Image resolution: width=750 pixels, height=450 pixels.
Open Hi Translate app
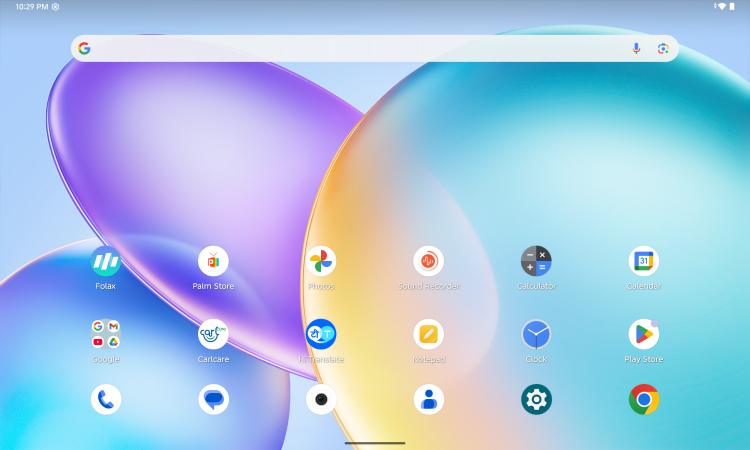(x=321, y=334)
